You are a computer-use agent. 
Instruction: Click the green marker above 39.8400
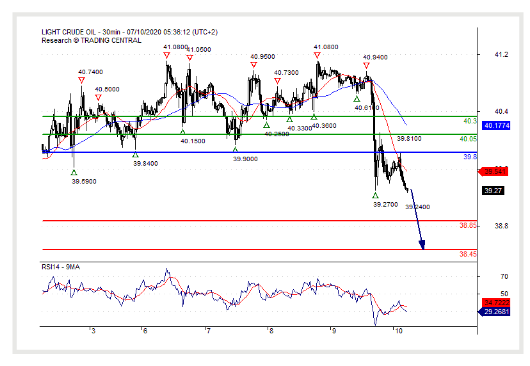click(136, 155)
